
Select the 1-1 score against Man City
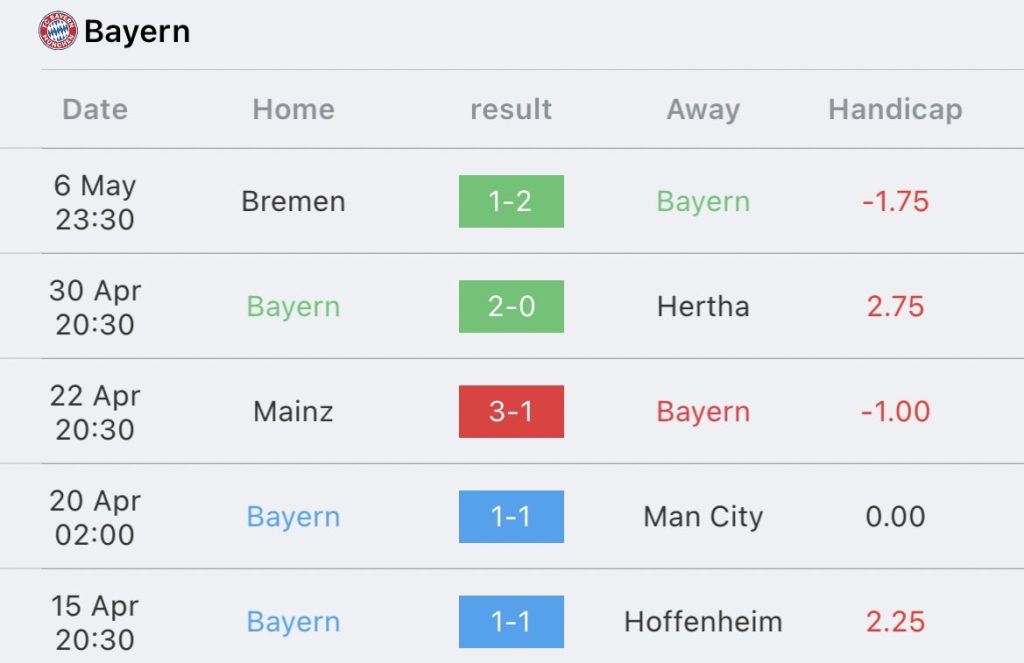pyautogui.click(x=511, y=517)
